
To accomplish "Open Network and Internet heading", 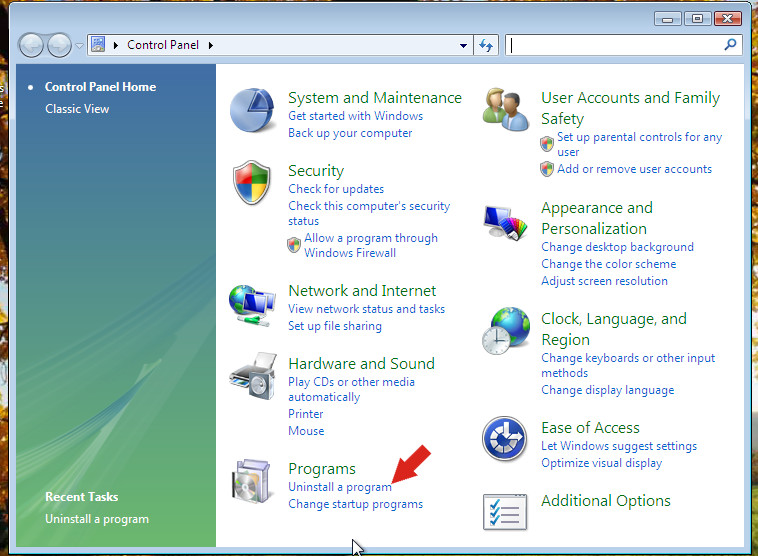I will point(362,291).
